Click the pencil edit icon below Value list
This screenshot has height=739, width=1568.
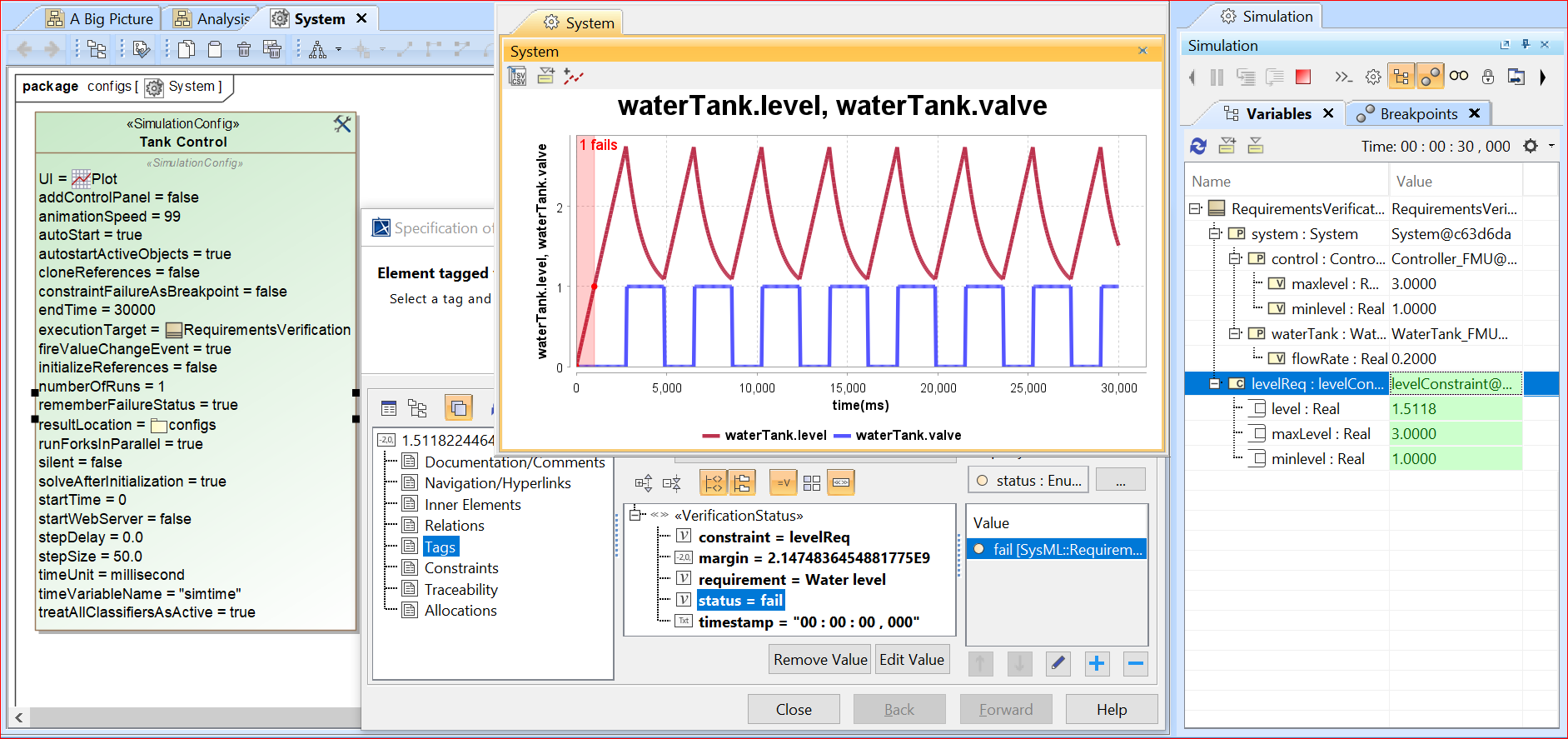[1058, 663]
